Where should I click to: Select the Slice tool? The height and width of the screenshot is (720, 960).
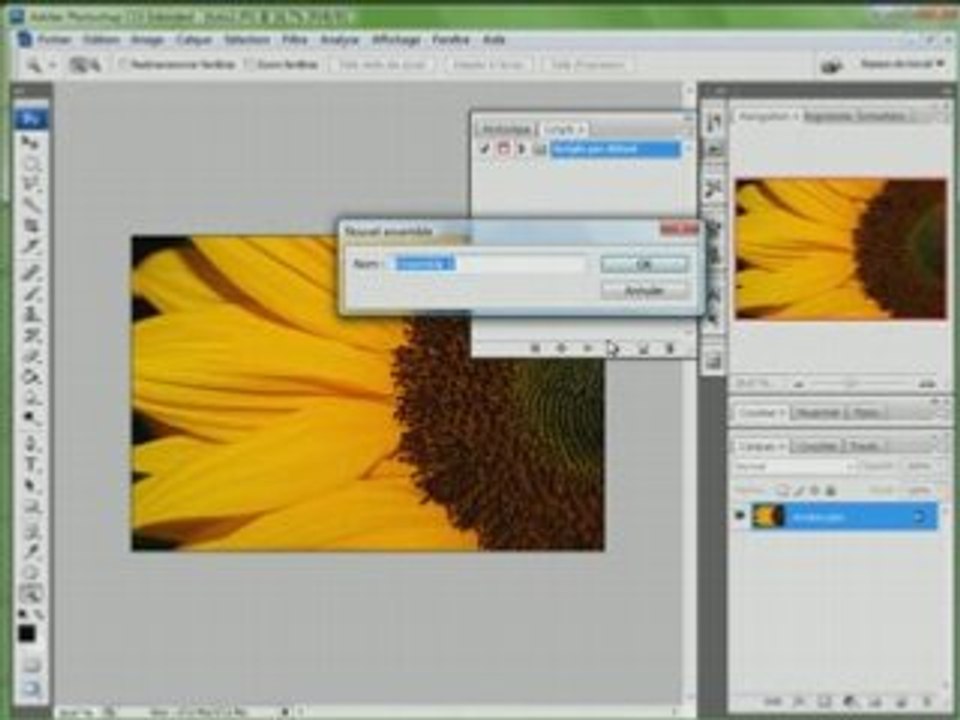29,247
